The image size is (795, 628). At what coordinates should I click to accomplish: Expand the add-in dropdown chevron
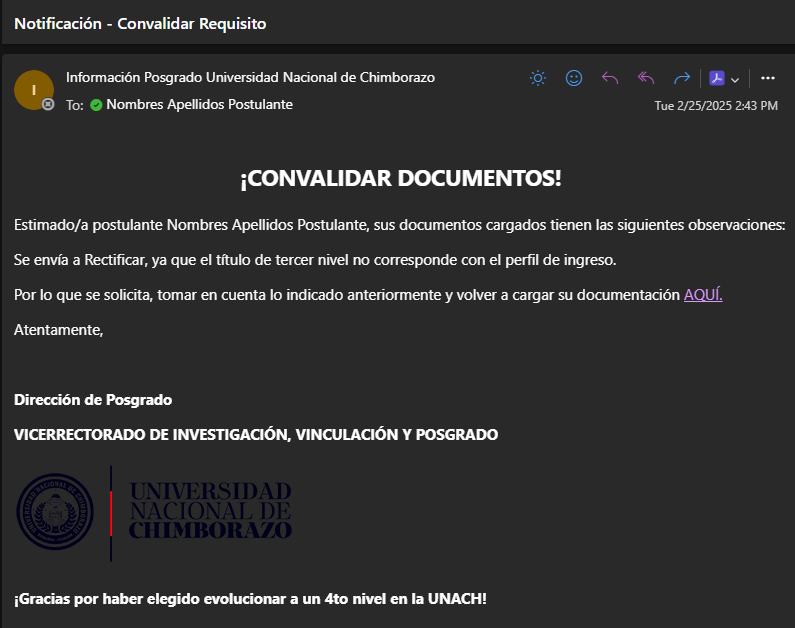point(735,80)
